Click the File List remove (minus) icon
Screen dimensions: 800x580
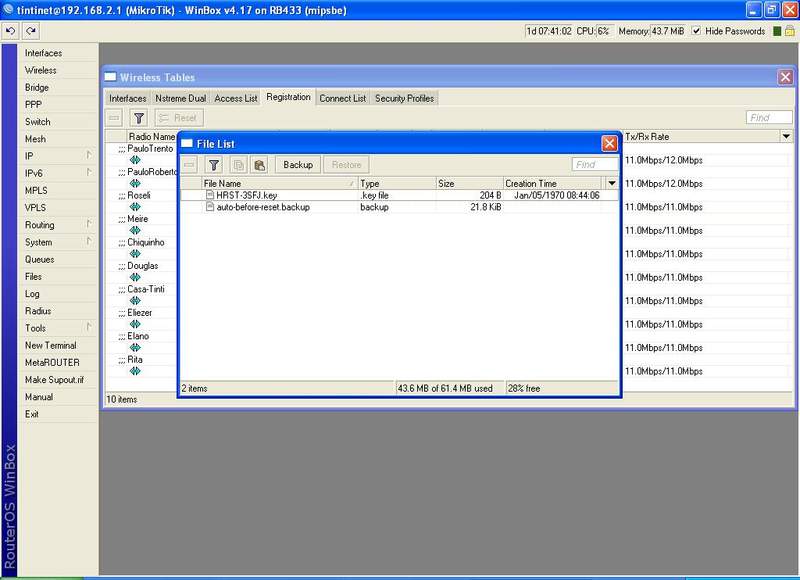tap(189, 165)
